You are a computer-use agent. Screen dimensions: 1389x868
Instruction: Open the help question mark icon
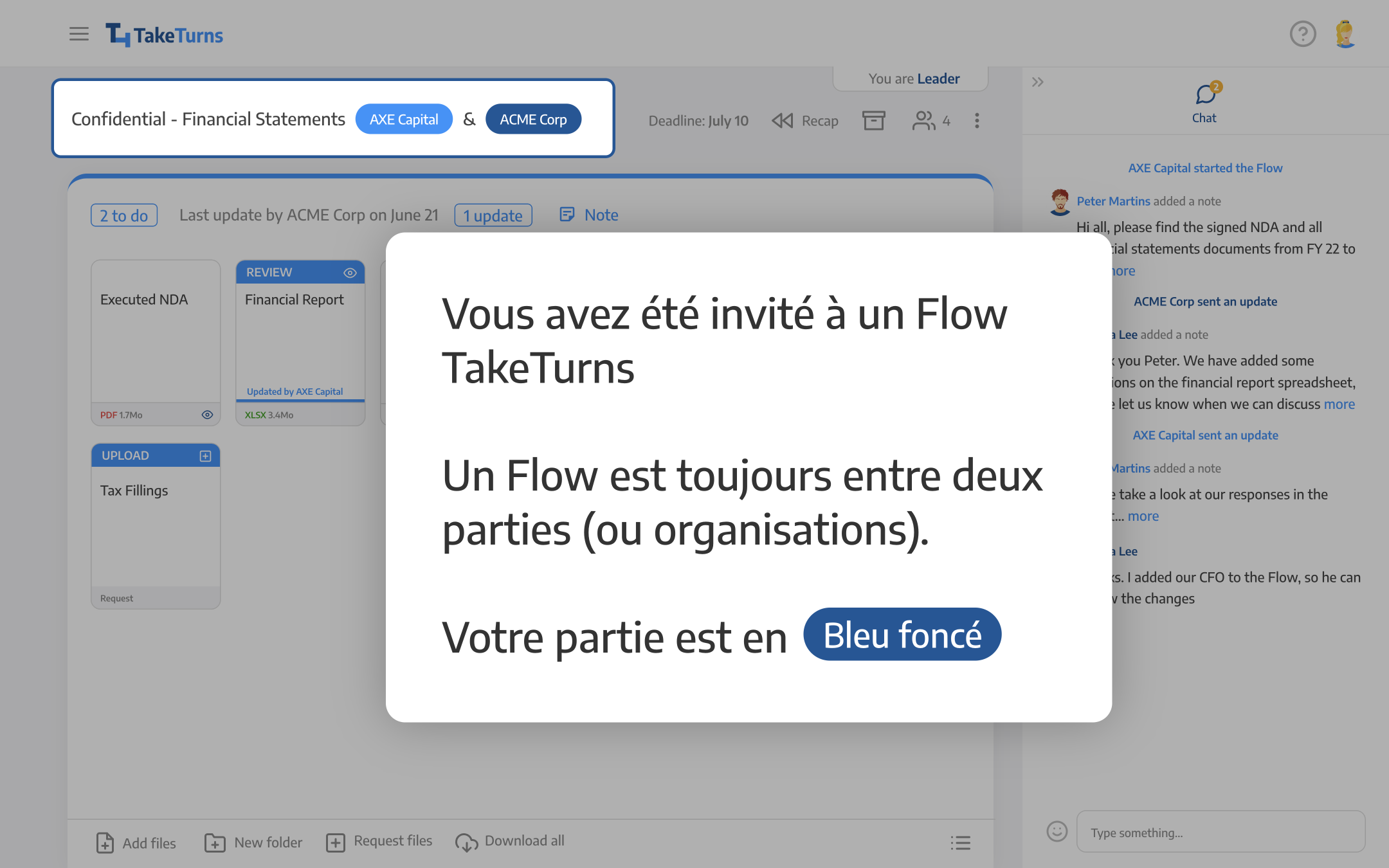1303,34
